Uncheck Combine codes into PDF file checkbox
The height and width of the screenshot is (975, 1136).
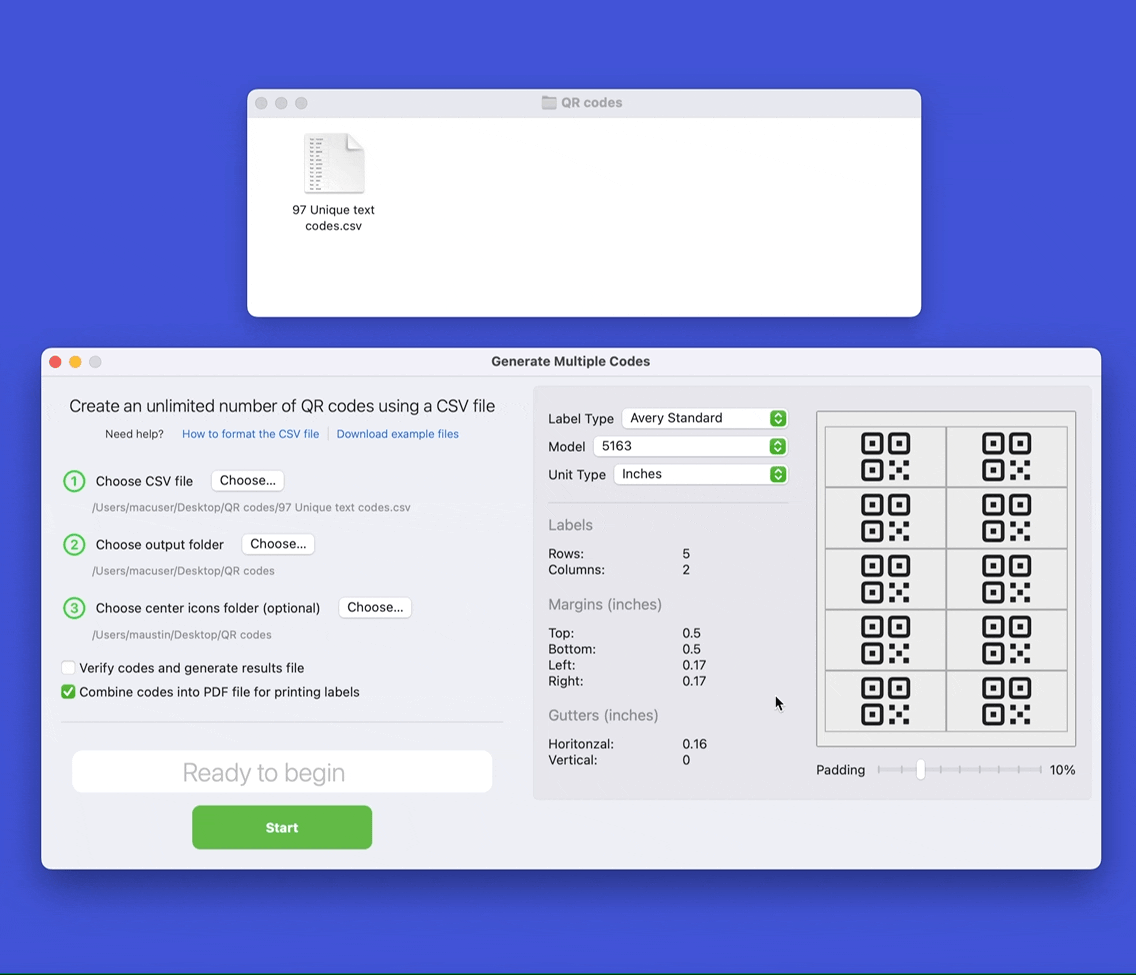point(68,692)
